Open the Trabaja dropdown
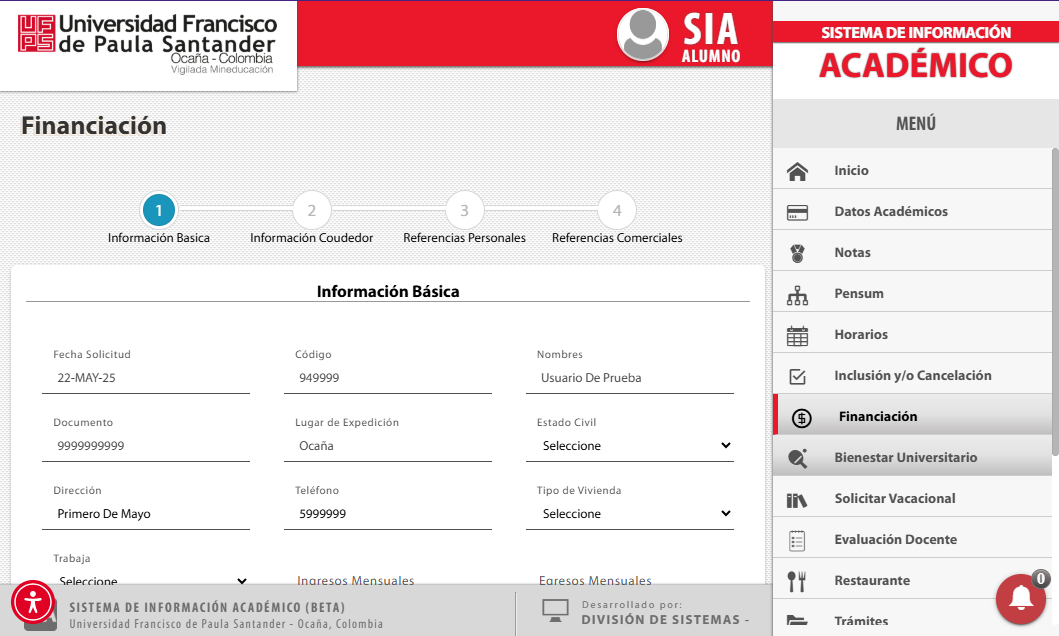 point(146,581)
